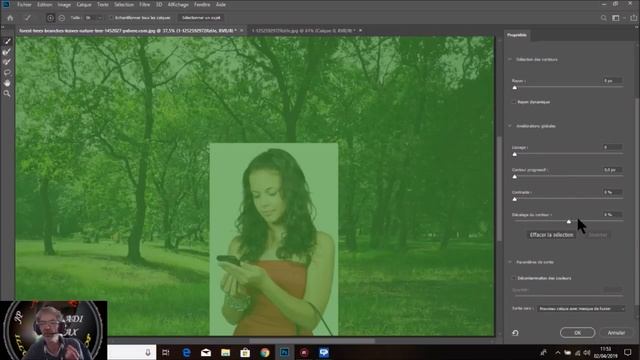Select the Quick Selection tool
640x360 pixels.
[7, 41]
